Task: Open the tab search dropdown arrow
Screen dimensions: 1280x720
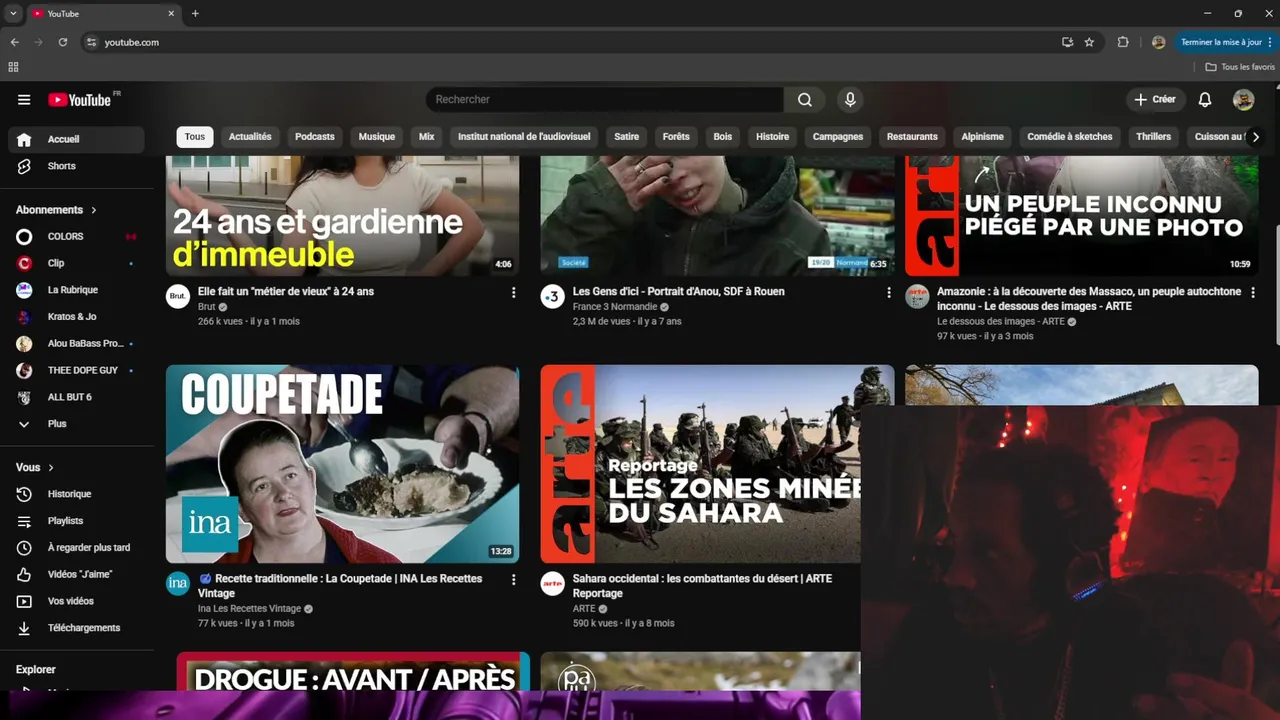Action: (x=13, y=14)
